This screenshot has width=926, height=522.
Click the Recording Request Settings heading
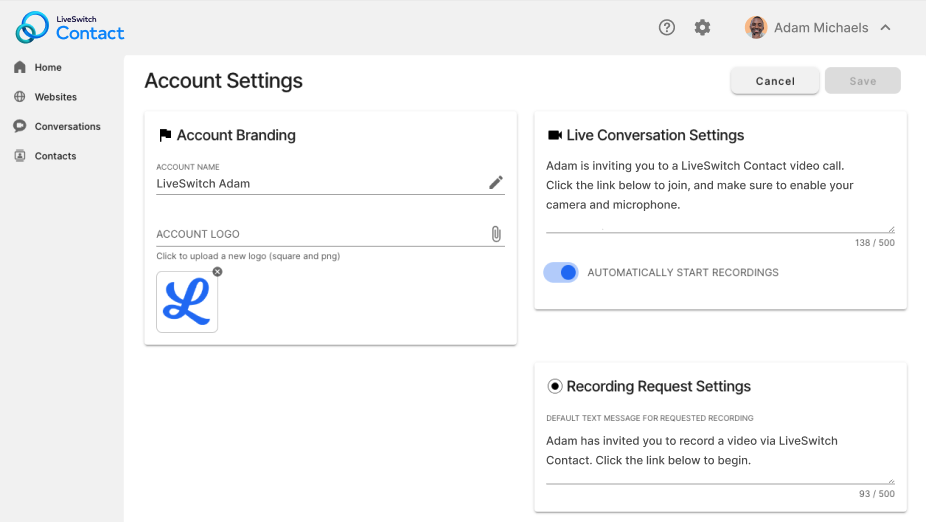click(658, 386)
